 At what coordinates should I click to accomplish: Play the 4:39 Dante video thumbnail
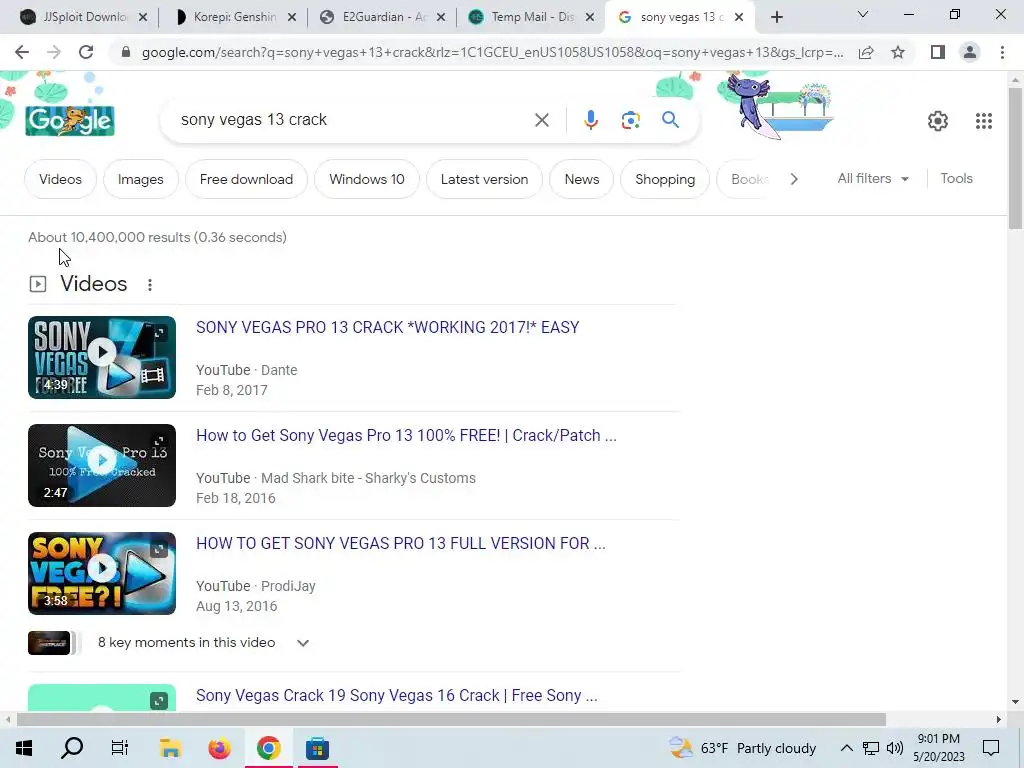[x=102, y=357]
